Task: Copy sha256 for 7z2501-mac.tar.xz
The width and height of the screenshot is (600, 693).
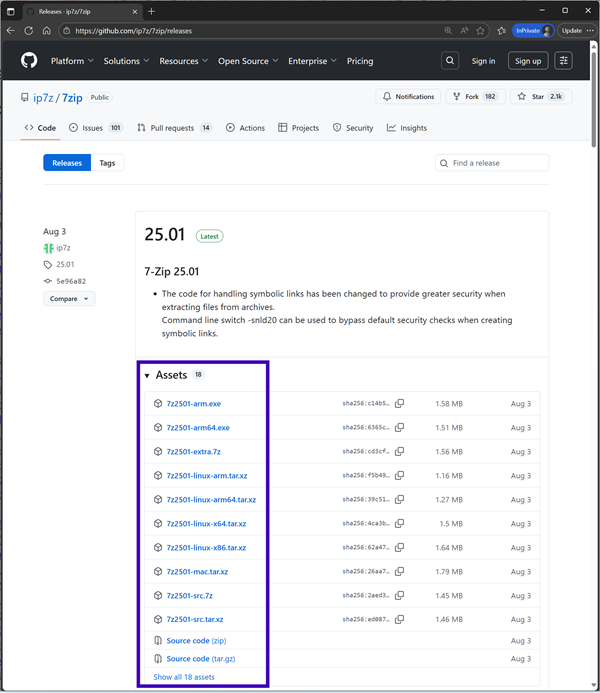Action: click(x=399, y=571)
